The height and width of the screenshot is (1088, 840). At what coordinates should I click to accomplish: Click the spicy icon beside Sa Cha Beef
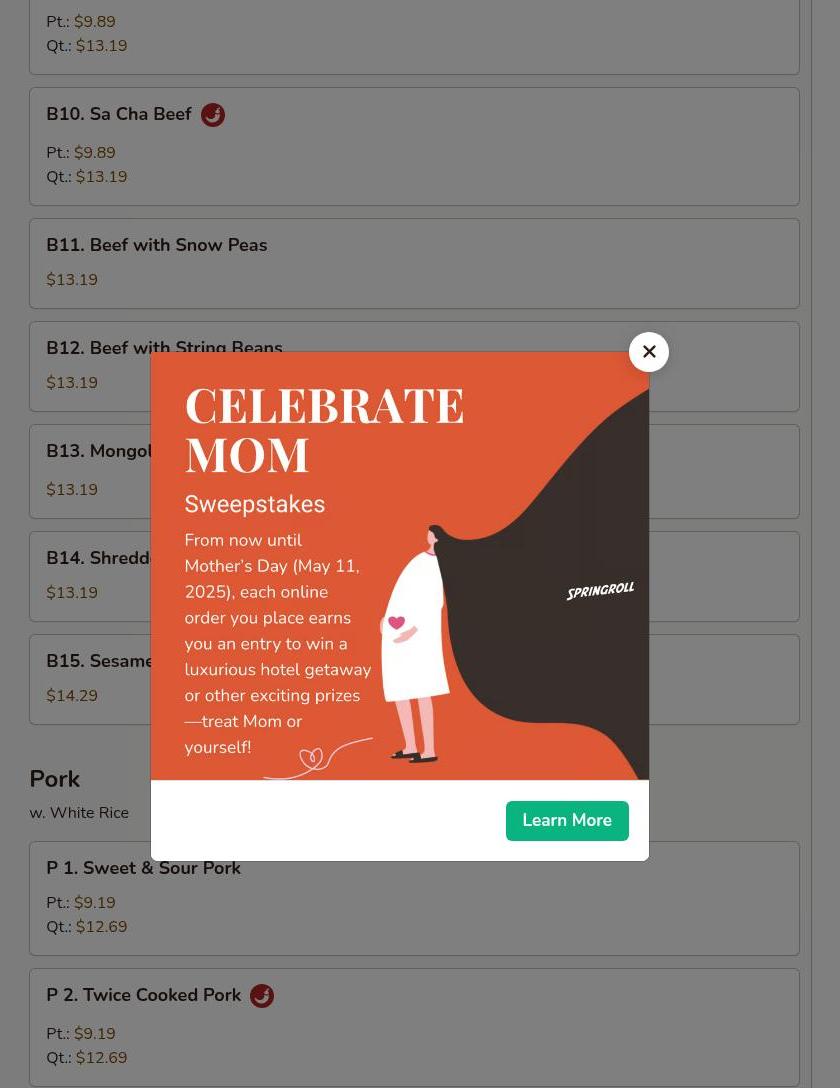tap(213, 114)
